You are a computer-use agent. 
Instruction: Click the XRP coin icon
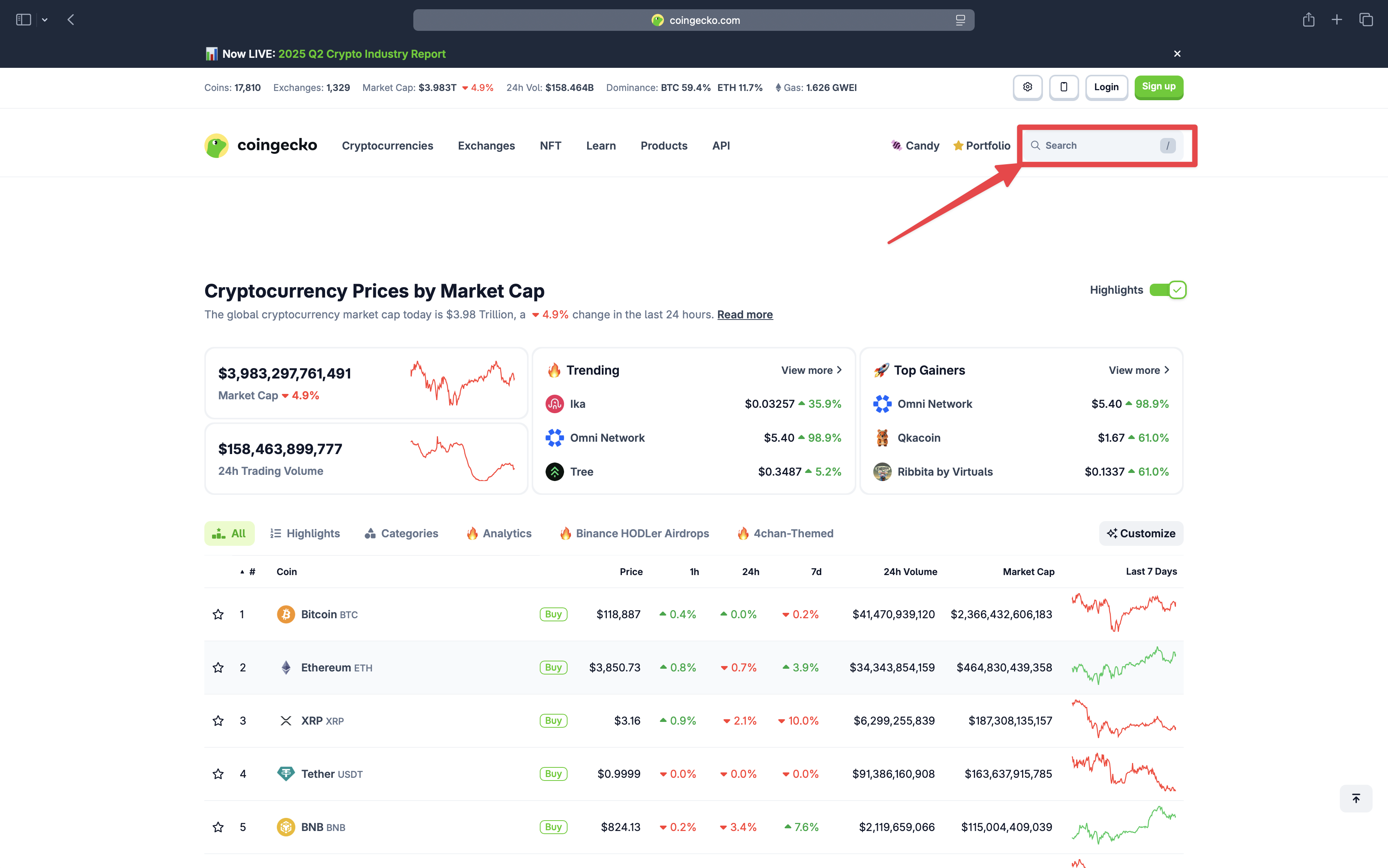click(285, 720)
